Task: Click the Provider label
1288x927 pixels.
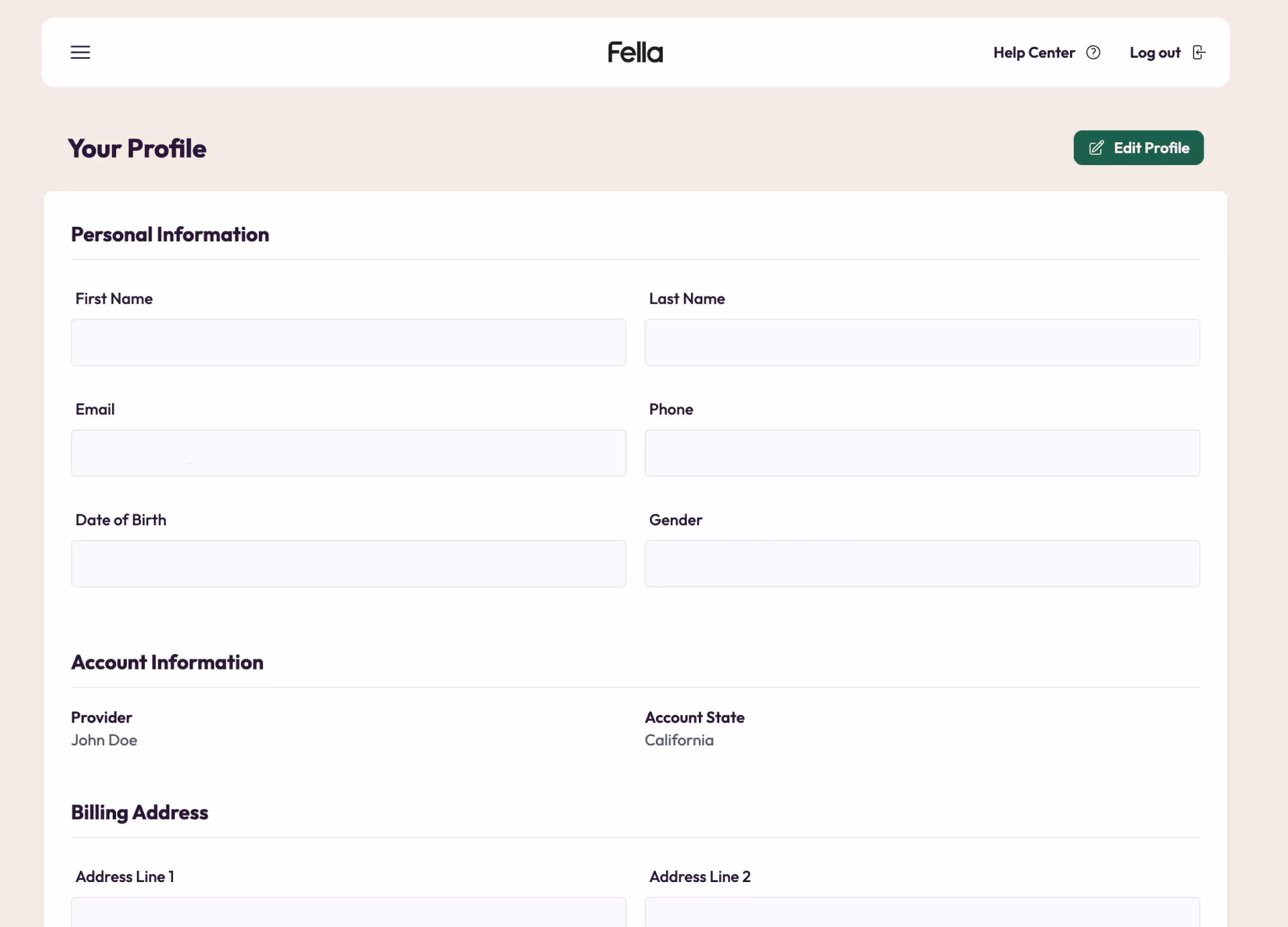Action: pyautogui.click(x=101, y=717)
